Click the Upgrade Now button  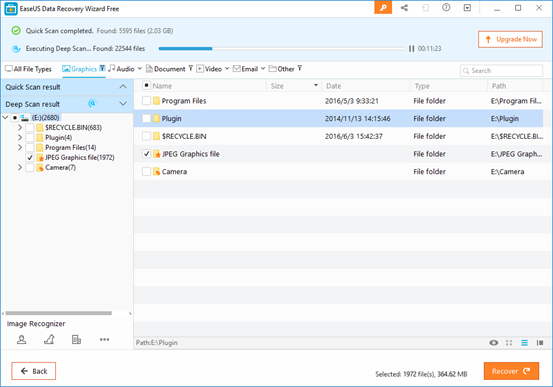tap(510, 39)
